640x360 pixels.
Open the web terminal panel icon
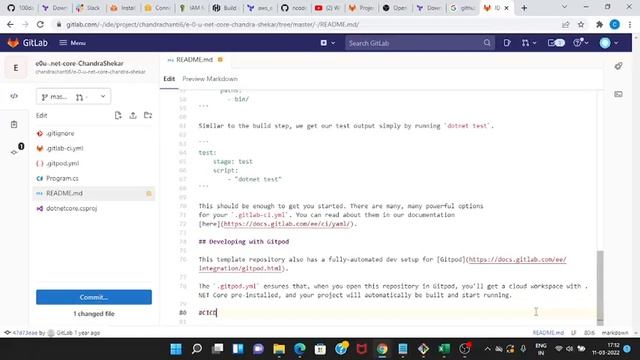[x=618, y=94]
